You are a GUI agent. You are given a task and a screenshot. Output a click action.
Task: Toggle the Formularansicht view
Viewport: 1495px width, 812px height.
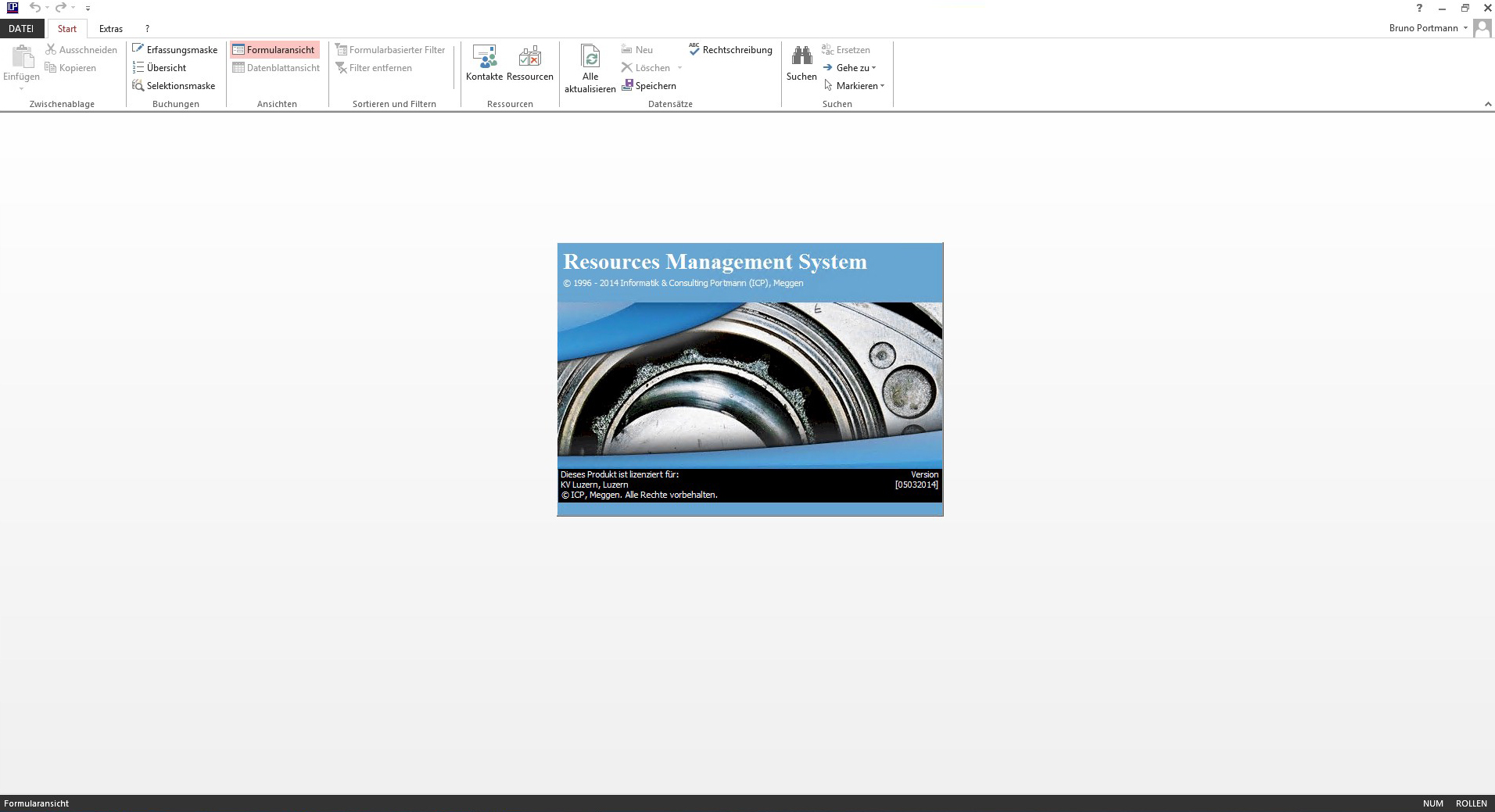pyautogui.click(x=274, y=49)
